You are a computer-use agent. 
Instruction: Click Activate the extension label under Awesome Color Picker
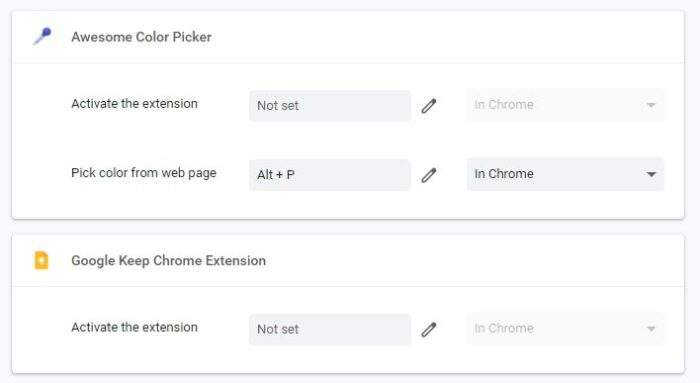point(134,104)
